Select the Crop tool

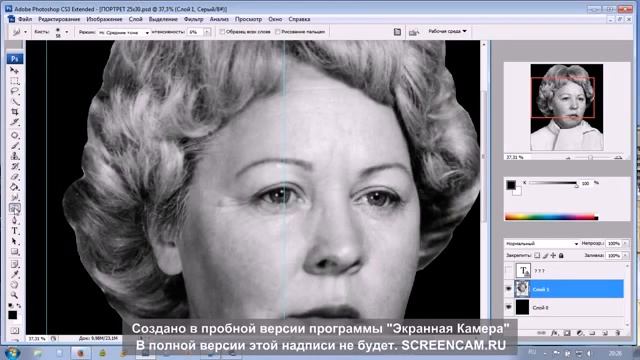click(14, 111)
